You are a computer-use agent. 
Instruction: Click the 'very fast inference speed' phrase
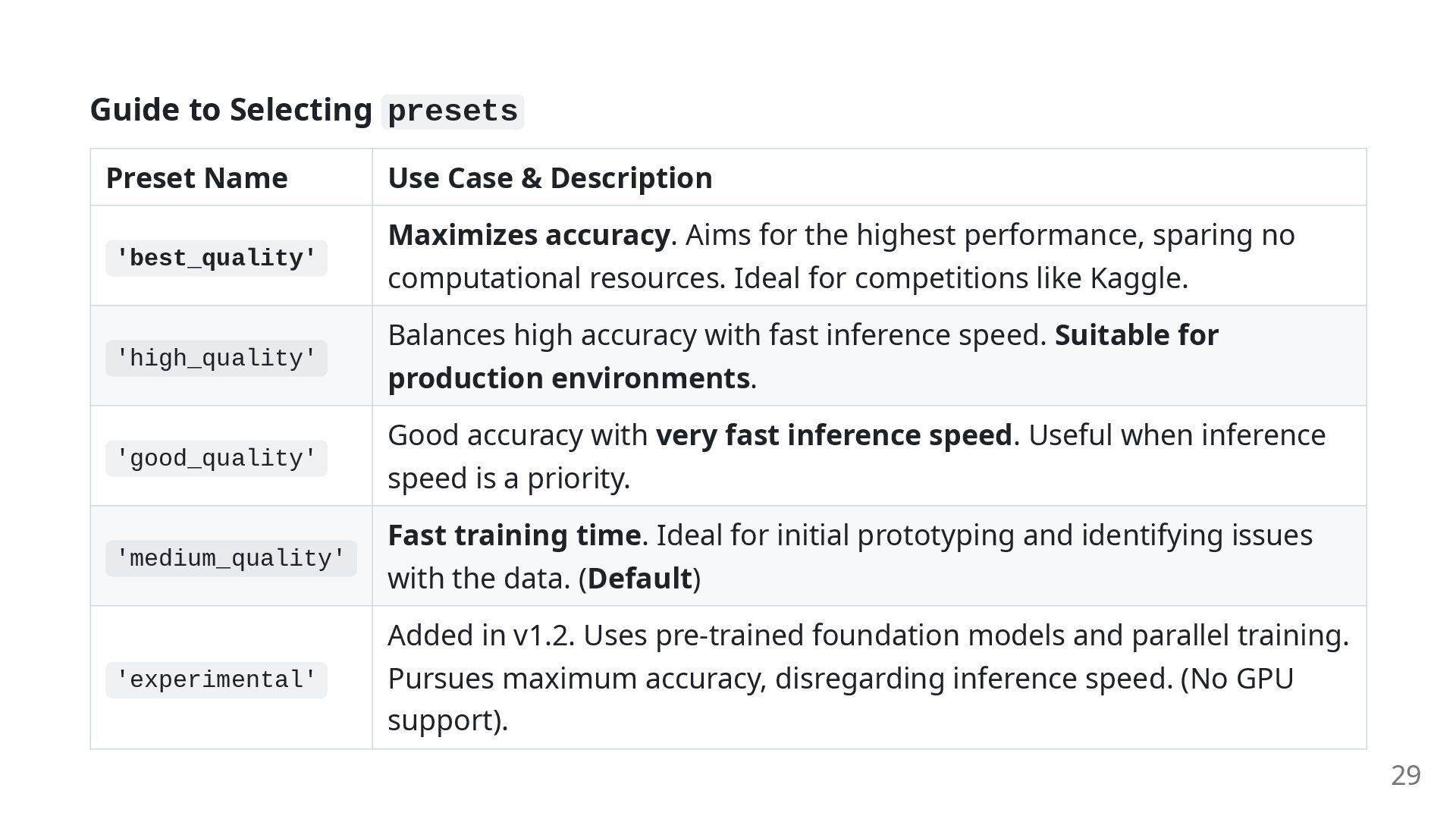point(834,435)
